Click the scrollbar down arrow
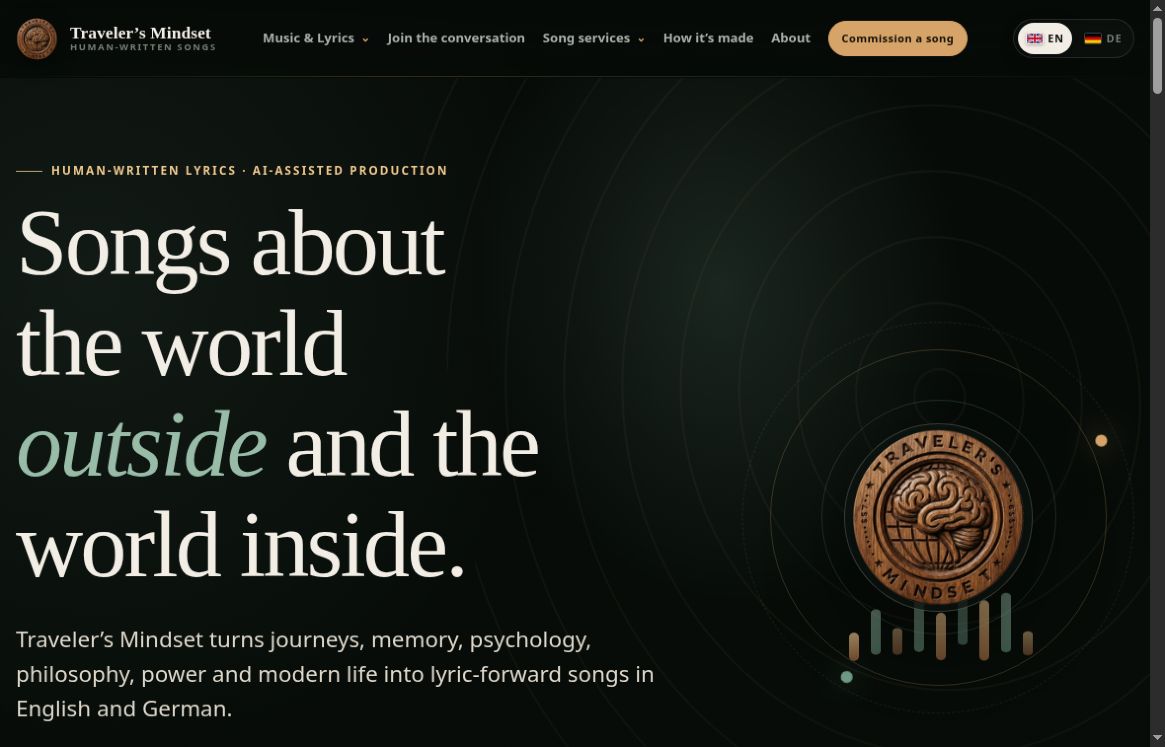The image size is (1165, 747). [x=1157, y=739]
